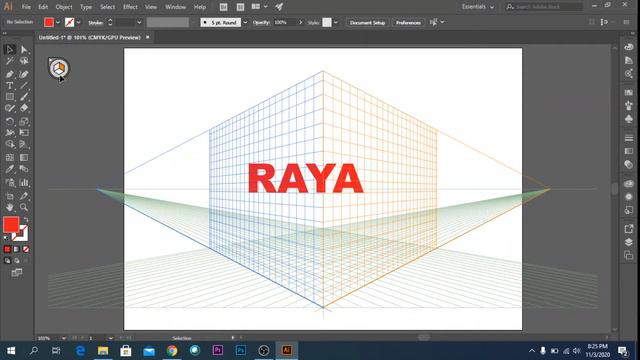
Task: Click the perspective plane switching widget
Action: pyautogui.click(x=59, y=68)
